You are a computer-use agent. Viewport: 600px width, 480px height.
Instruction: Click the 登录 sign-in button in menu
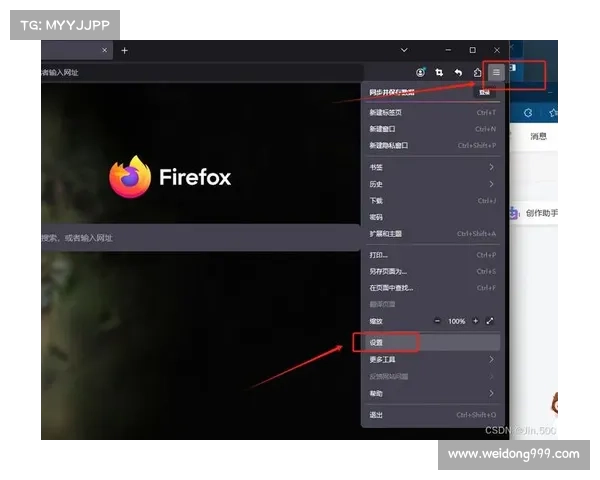click(484, 92)
